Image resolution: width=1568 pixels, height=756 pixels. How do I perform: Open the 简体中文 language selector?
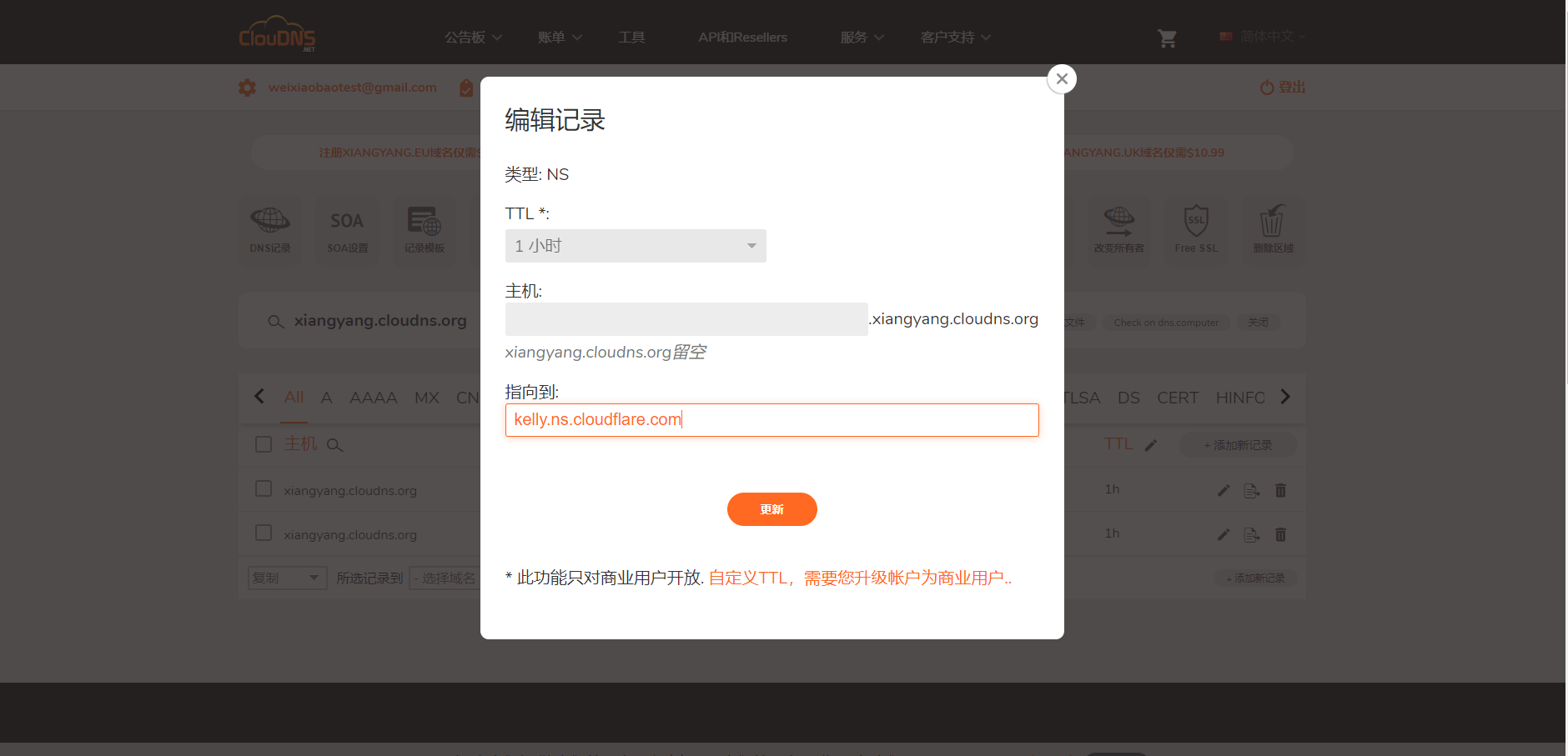click(1262, 37)
